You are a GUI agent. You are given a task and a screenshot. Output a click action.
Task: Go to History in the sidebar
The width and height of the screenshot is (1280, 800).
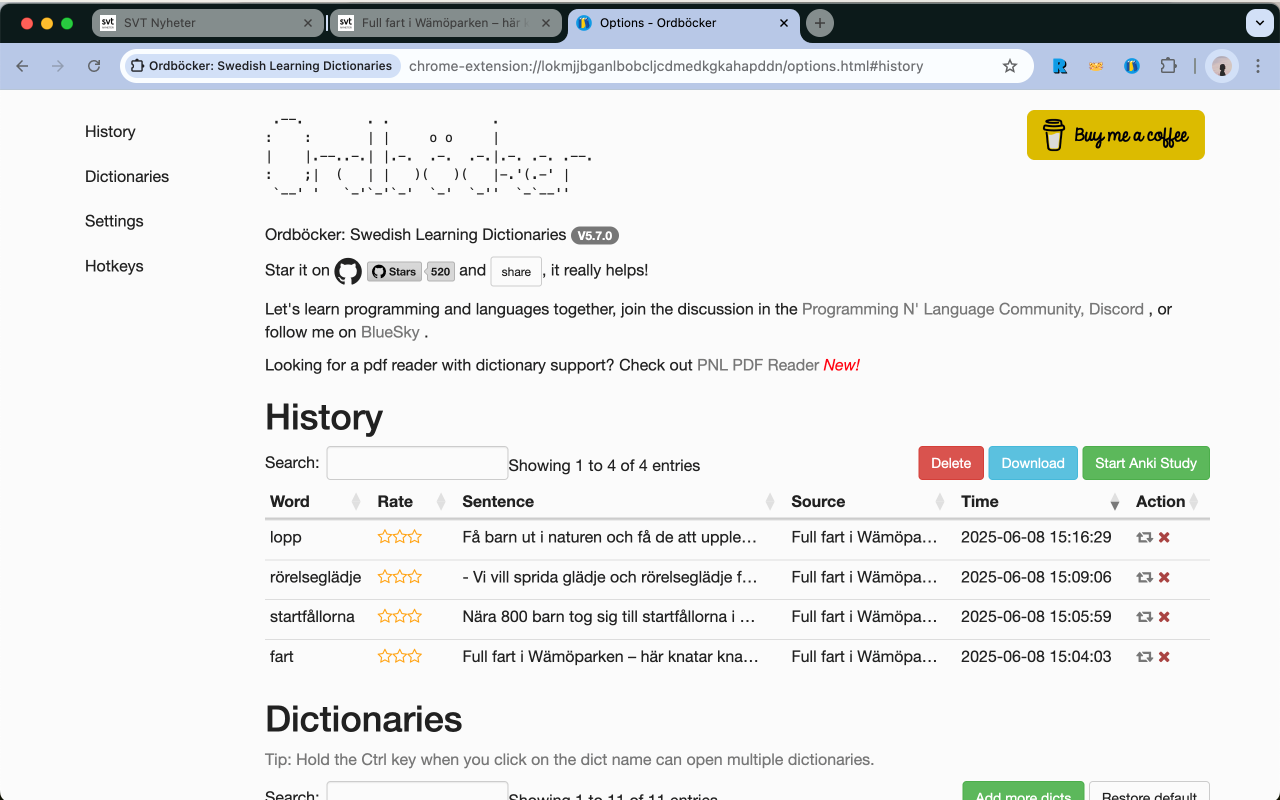tap(110, 132)
